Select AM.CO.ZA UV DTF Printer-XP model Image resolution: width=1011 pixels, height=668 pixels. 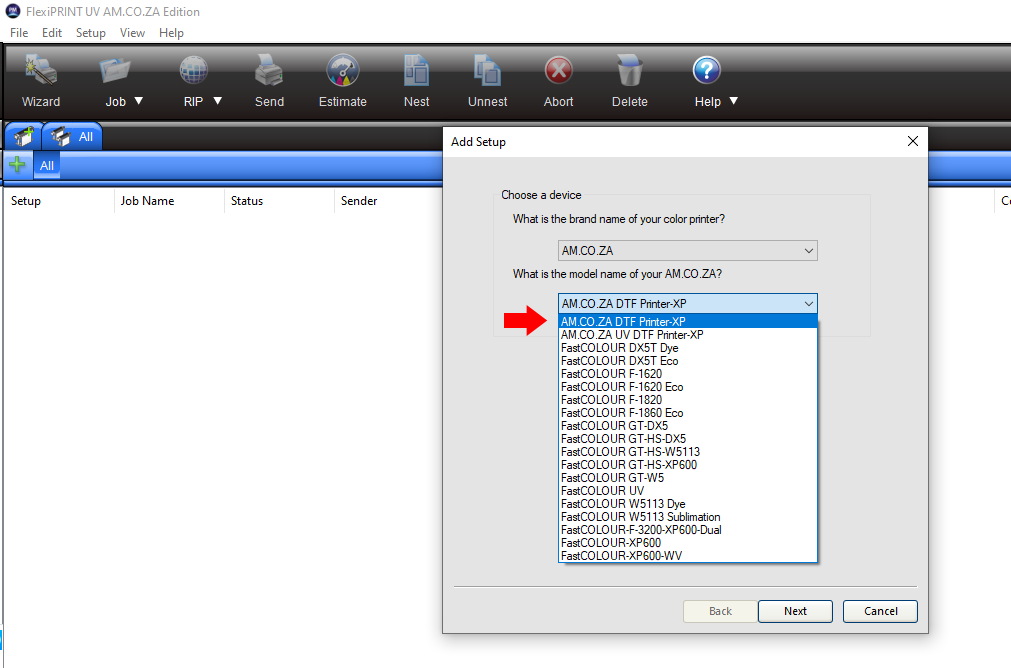coord(632,335)
